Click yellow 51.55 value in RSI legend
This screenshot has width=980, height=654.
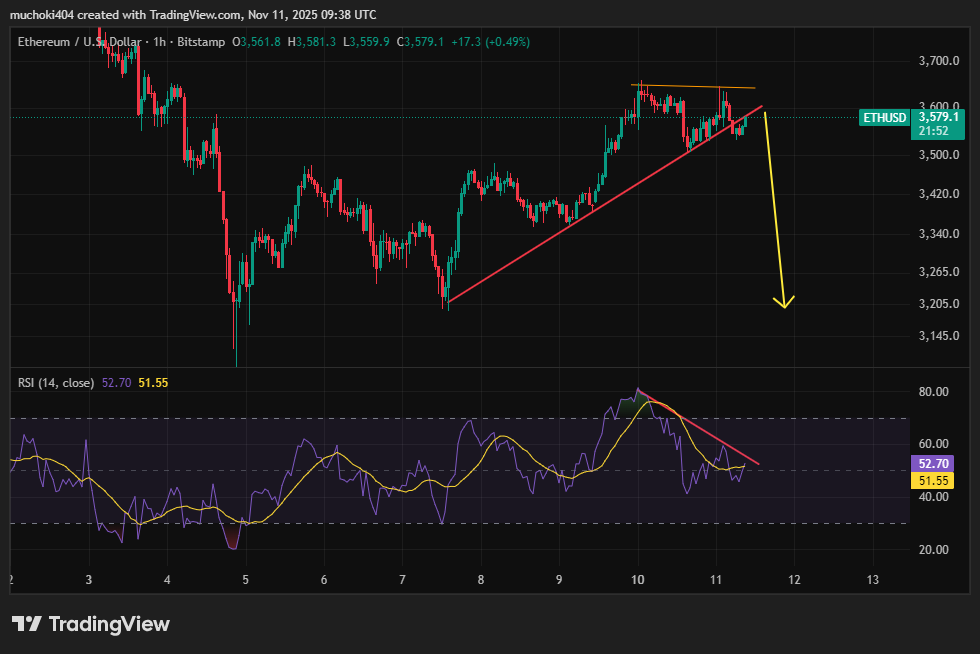[x=153, y=382]
